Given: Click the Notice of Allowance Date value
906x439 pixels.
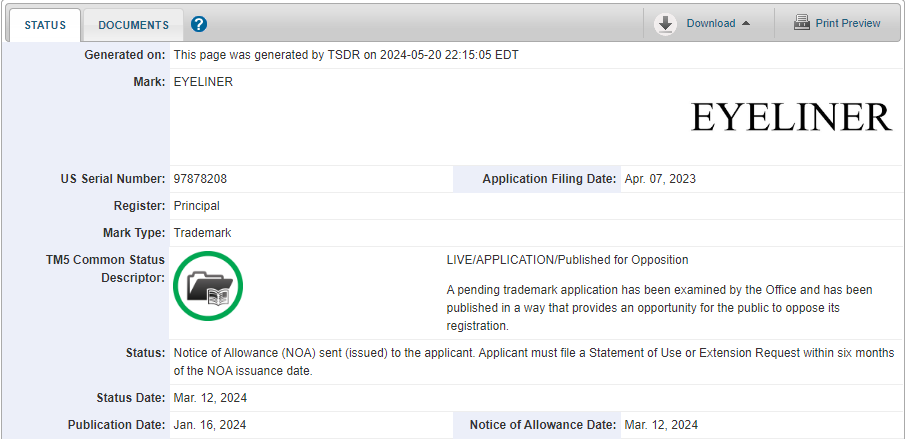Looking at the screenshot, I should tap(661, 425).
